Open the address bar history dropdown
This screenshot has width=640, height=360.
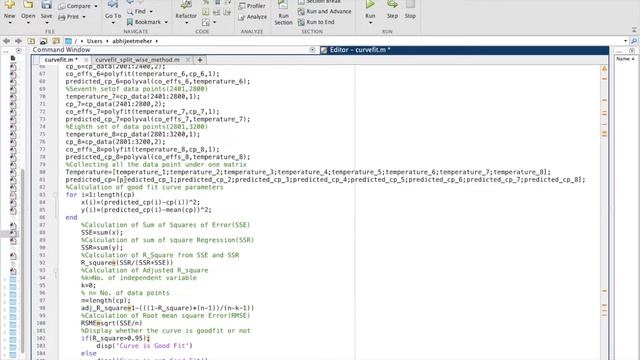pos(625,41)
